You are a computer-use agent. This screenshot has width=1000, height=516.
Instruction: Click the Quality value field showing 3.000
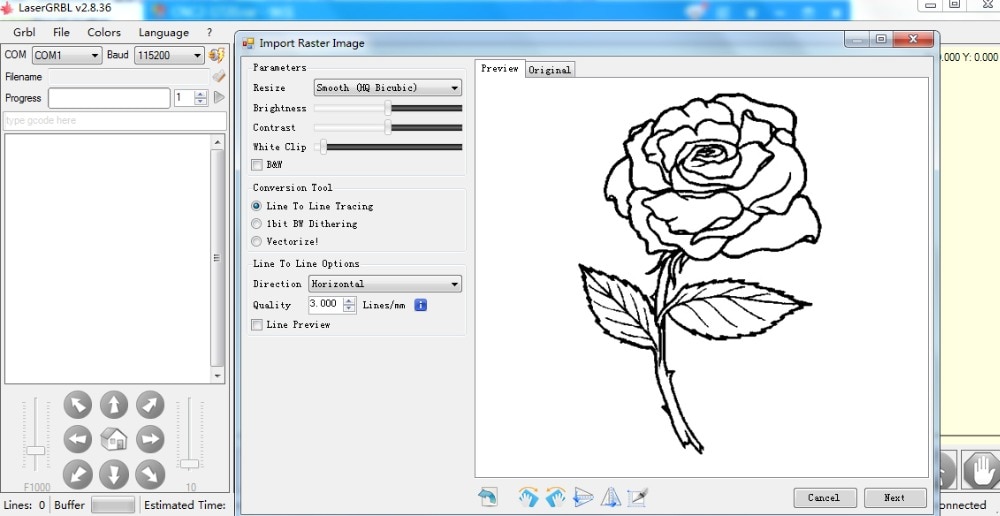pos(325,305)
